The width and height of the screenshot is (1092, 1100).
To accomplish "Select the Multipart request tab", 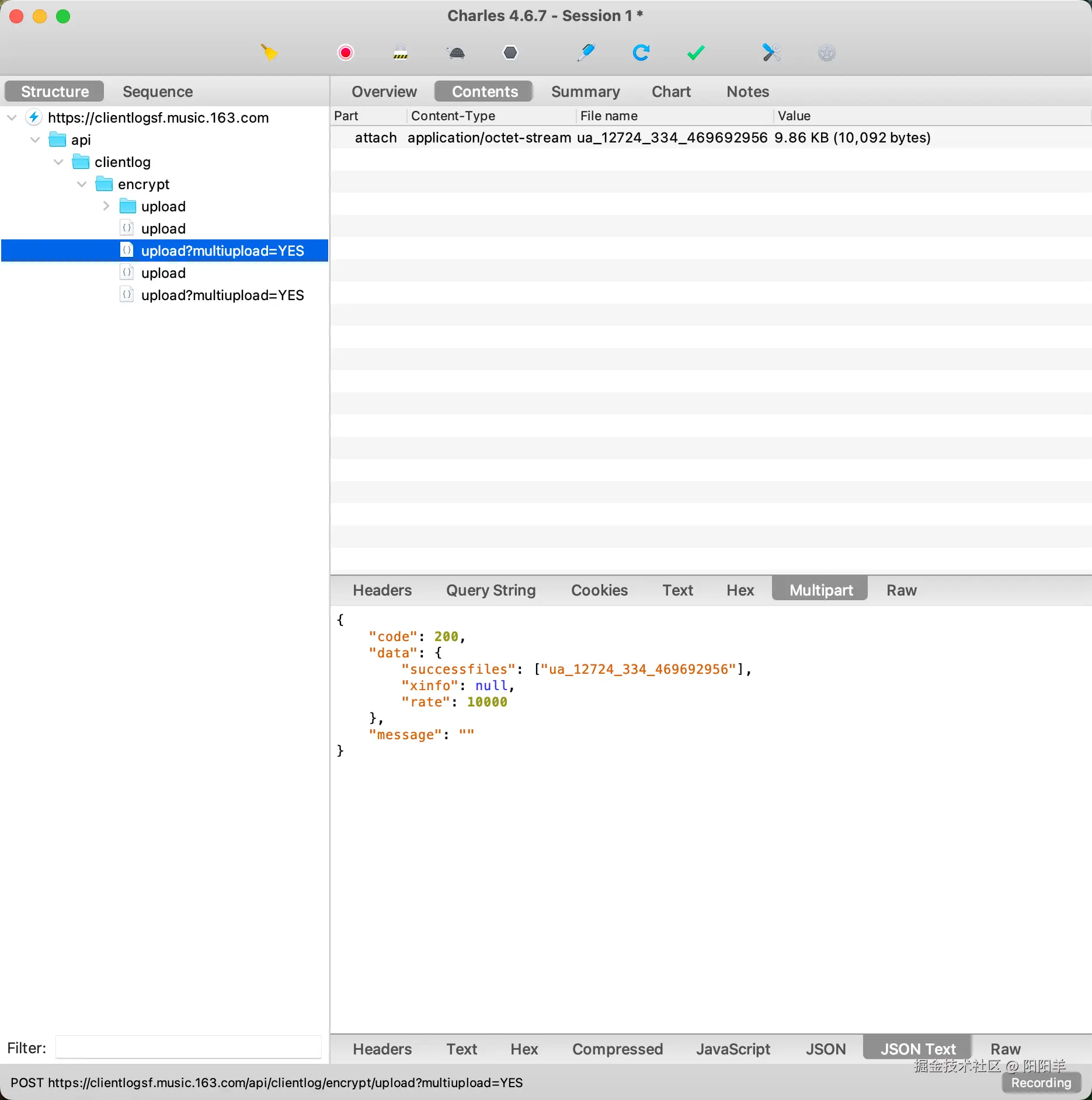I will [820, 590].
